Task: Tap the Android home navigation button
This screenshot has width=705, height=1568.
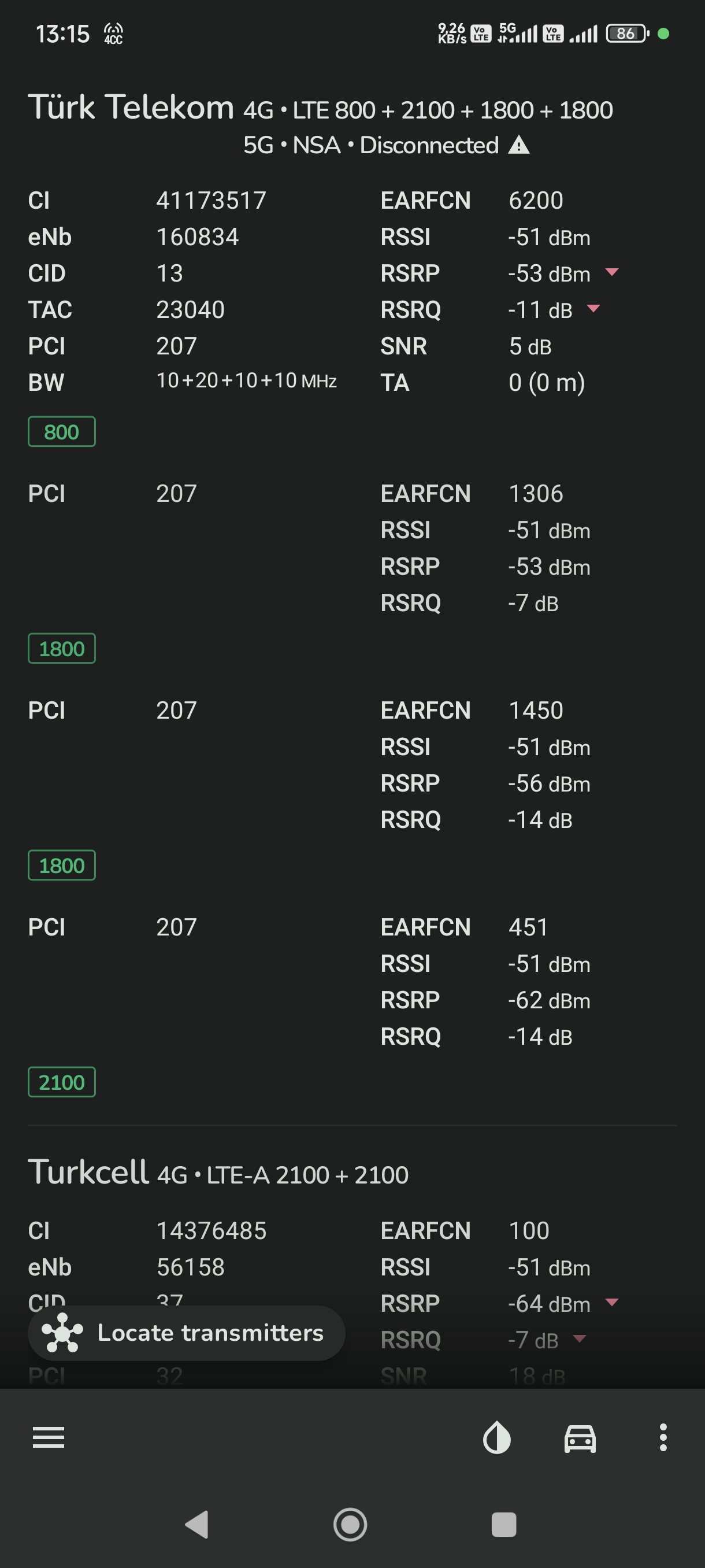Action: (x=350, y=1524)
